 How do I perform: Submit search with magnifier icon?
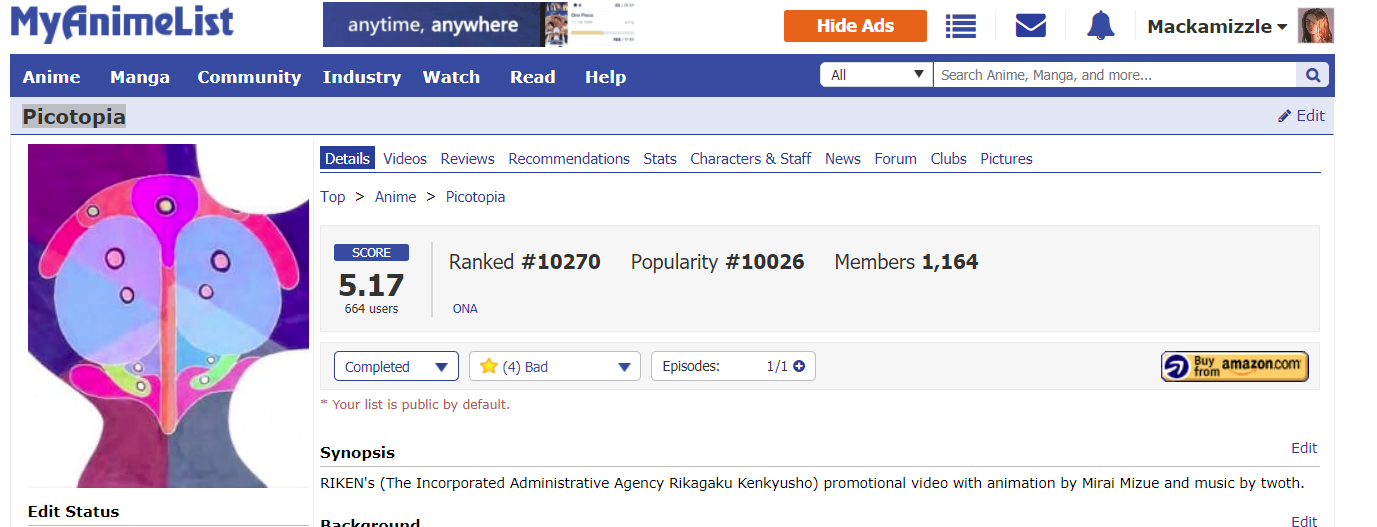coord(1313,75)
